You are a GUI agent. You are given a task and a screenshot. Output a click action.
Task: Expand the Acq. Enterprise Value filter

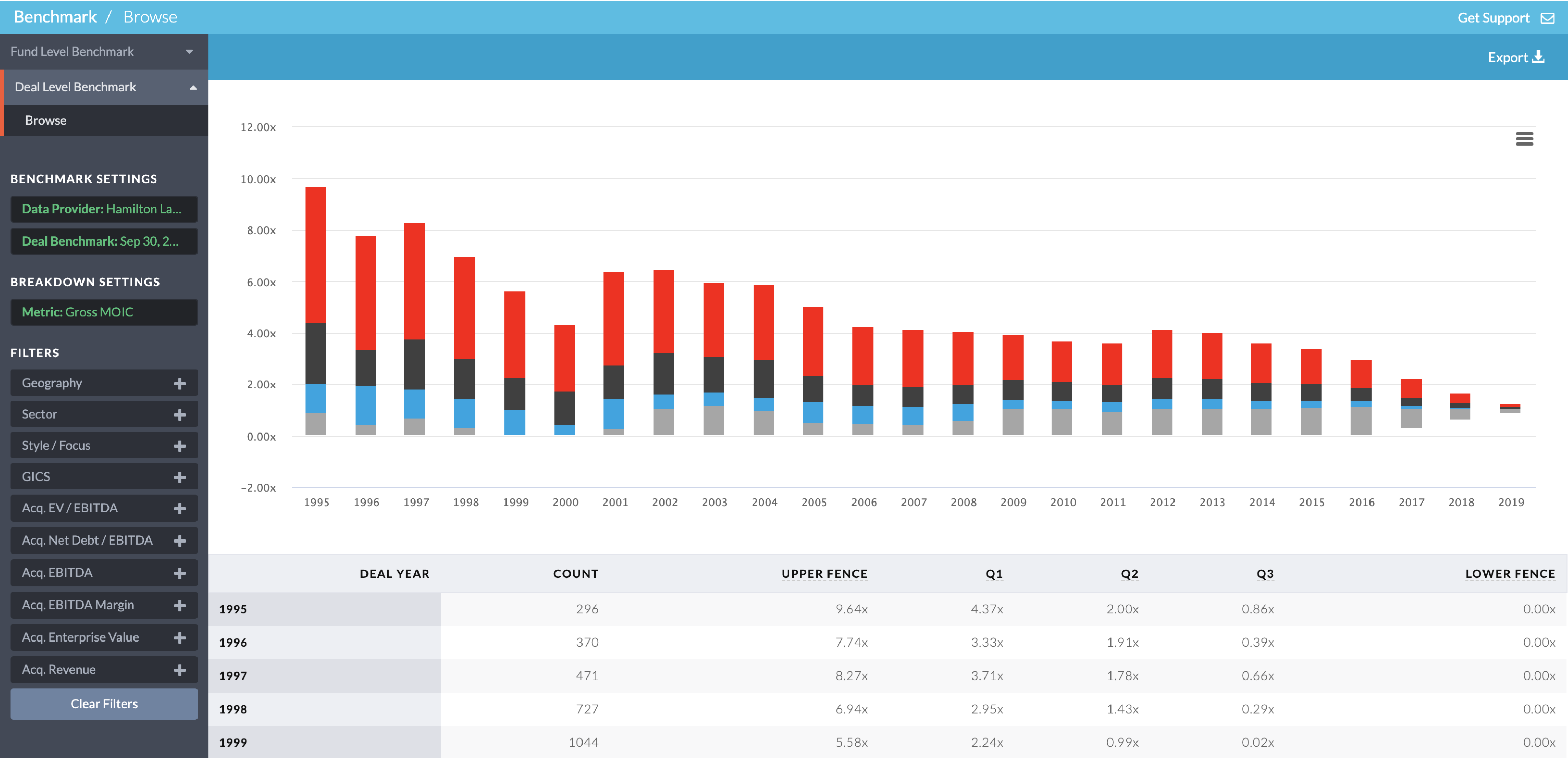[104, 637]
